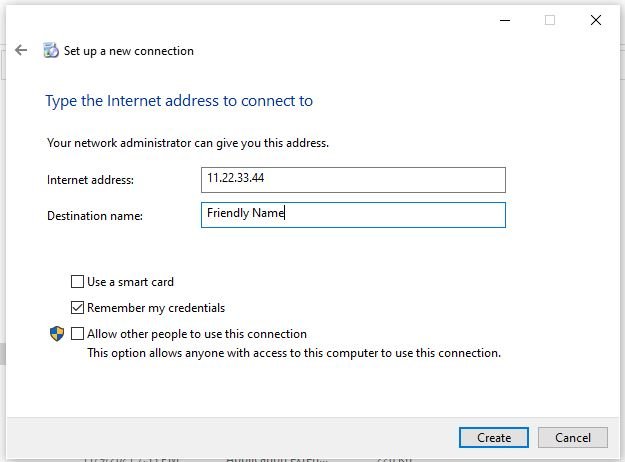Click the Internet address: label
Screen dimensions: 625x462
(90, 180)
